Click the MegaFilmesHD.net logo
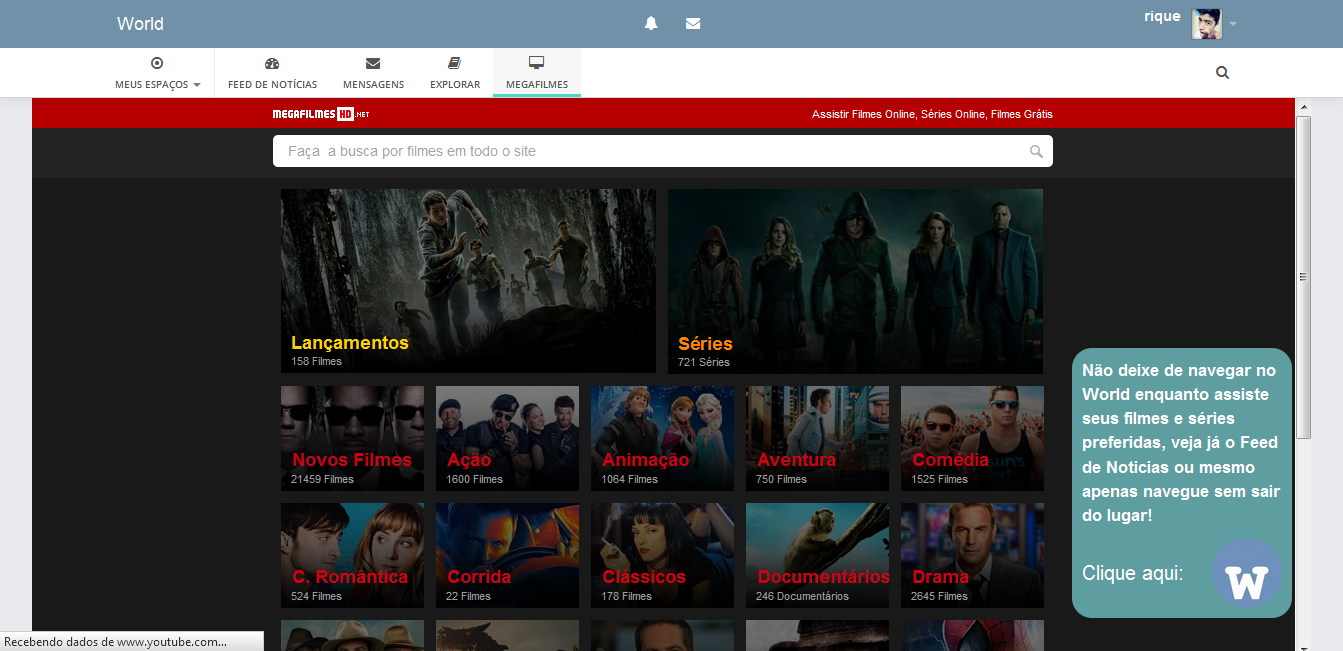Image resolution: width=1343 pixels, height=651 pixels. (x=321, y=114)
